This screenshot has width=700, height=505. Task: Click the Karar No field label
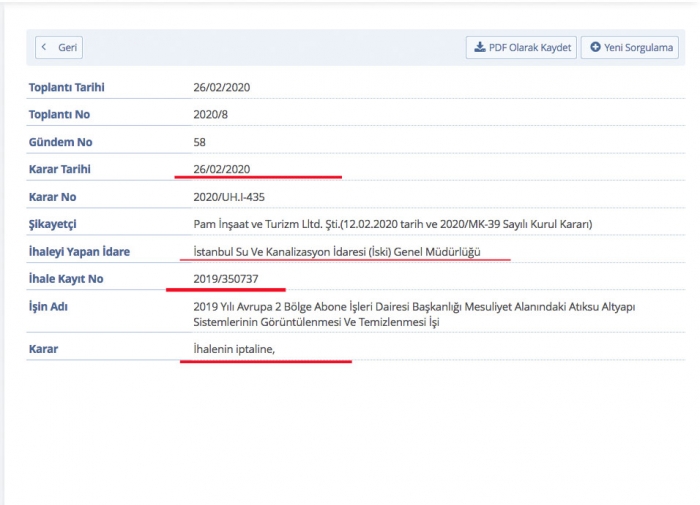[x=52, y=197]
